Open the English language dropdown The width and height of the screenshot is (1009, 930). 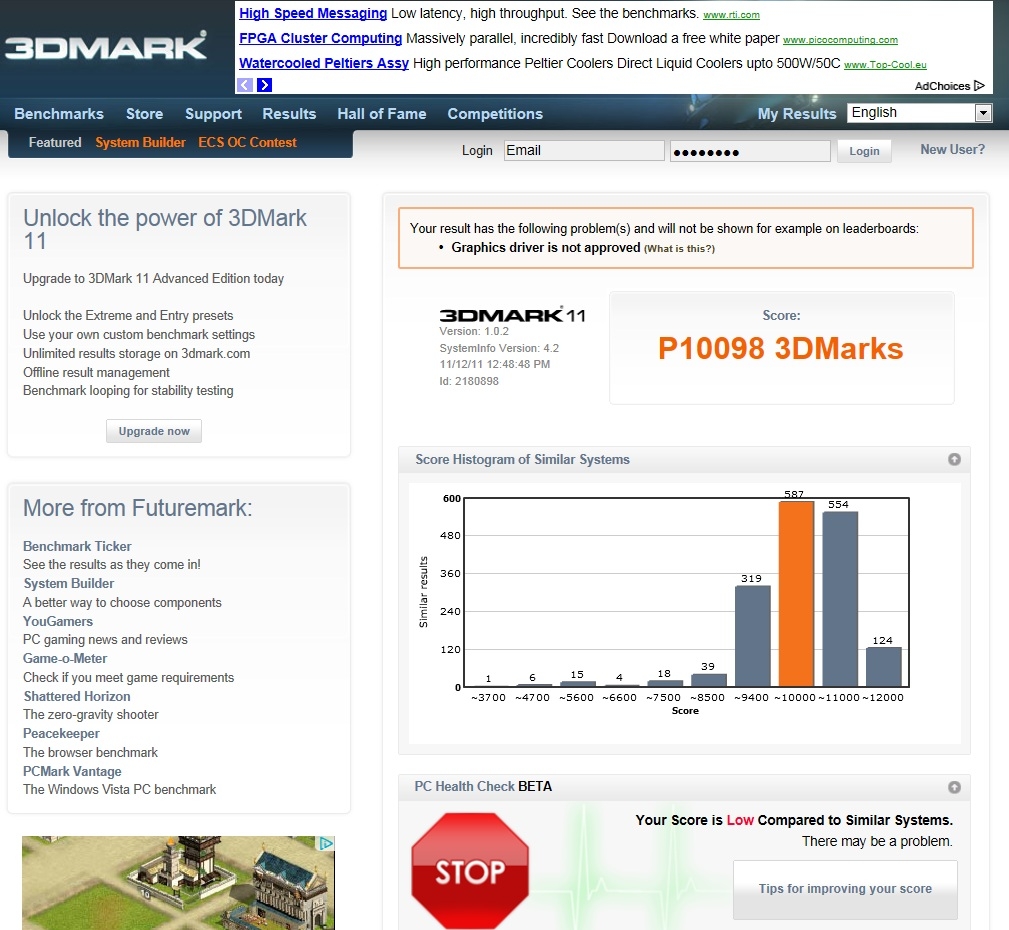920,113
